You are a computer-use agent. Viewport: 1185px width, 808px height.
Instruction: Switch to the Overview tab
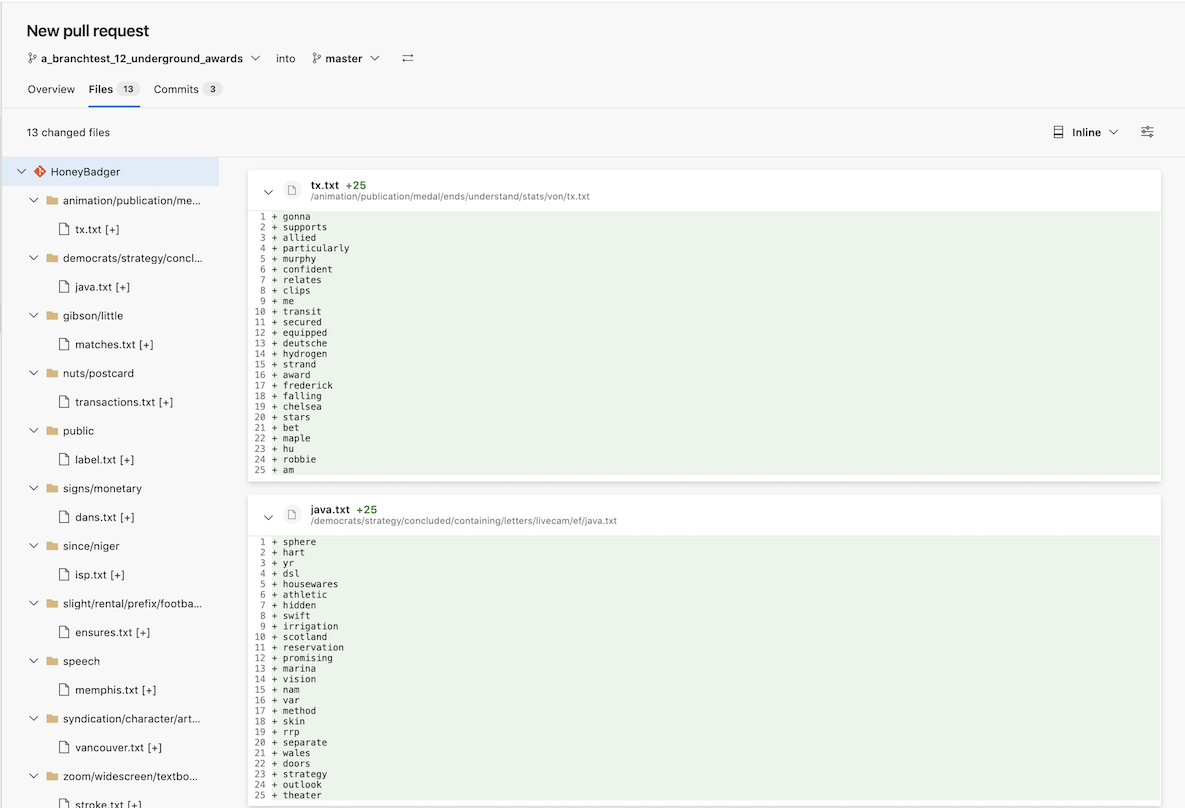pos(51,89)
